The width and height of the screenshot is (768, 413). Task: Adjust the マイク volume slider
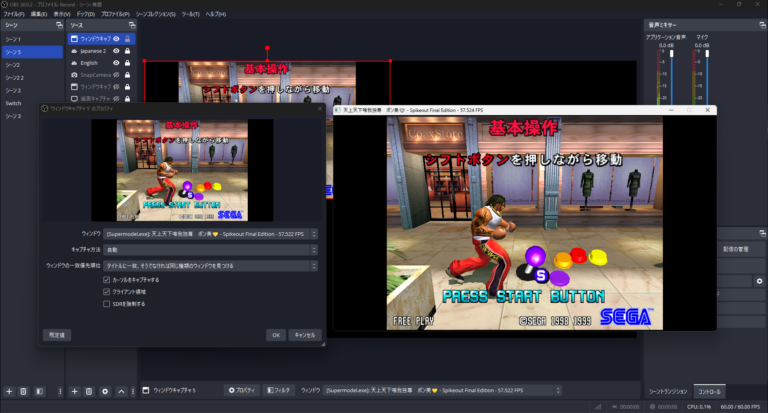click(707, 54)
